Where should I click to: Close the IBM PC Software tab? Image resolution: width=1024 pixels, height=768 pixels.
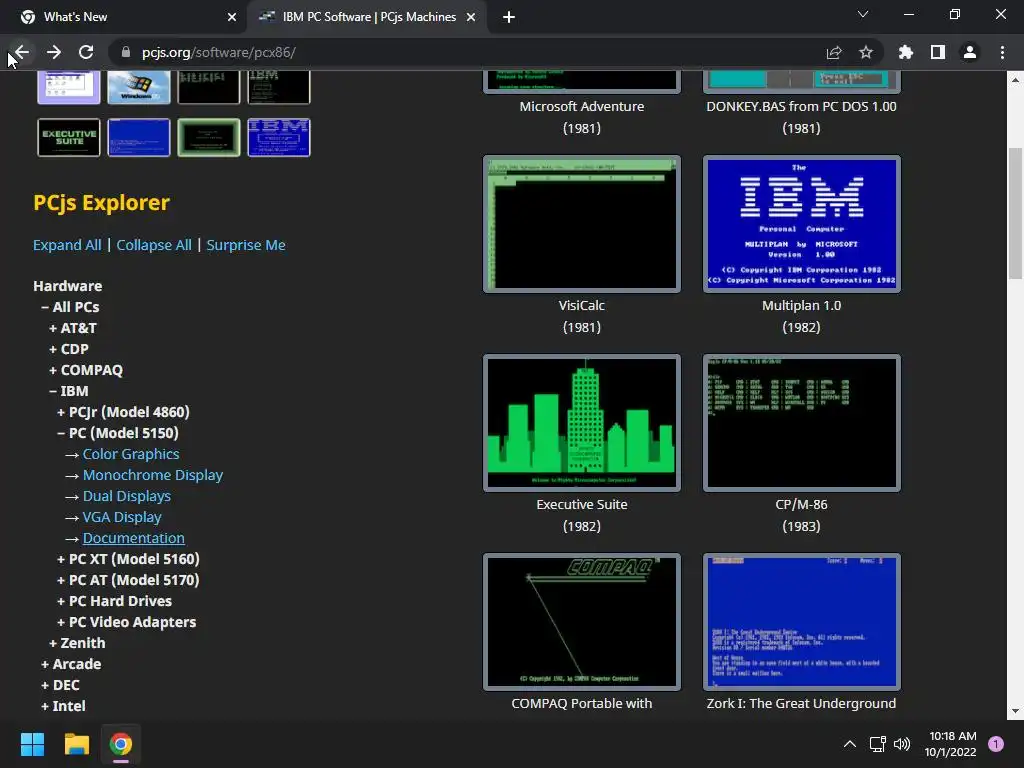(470, 17)
